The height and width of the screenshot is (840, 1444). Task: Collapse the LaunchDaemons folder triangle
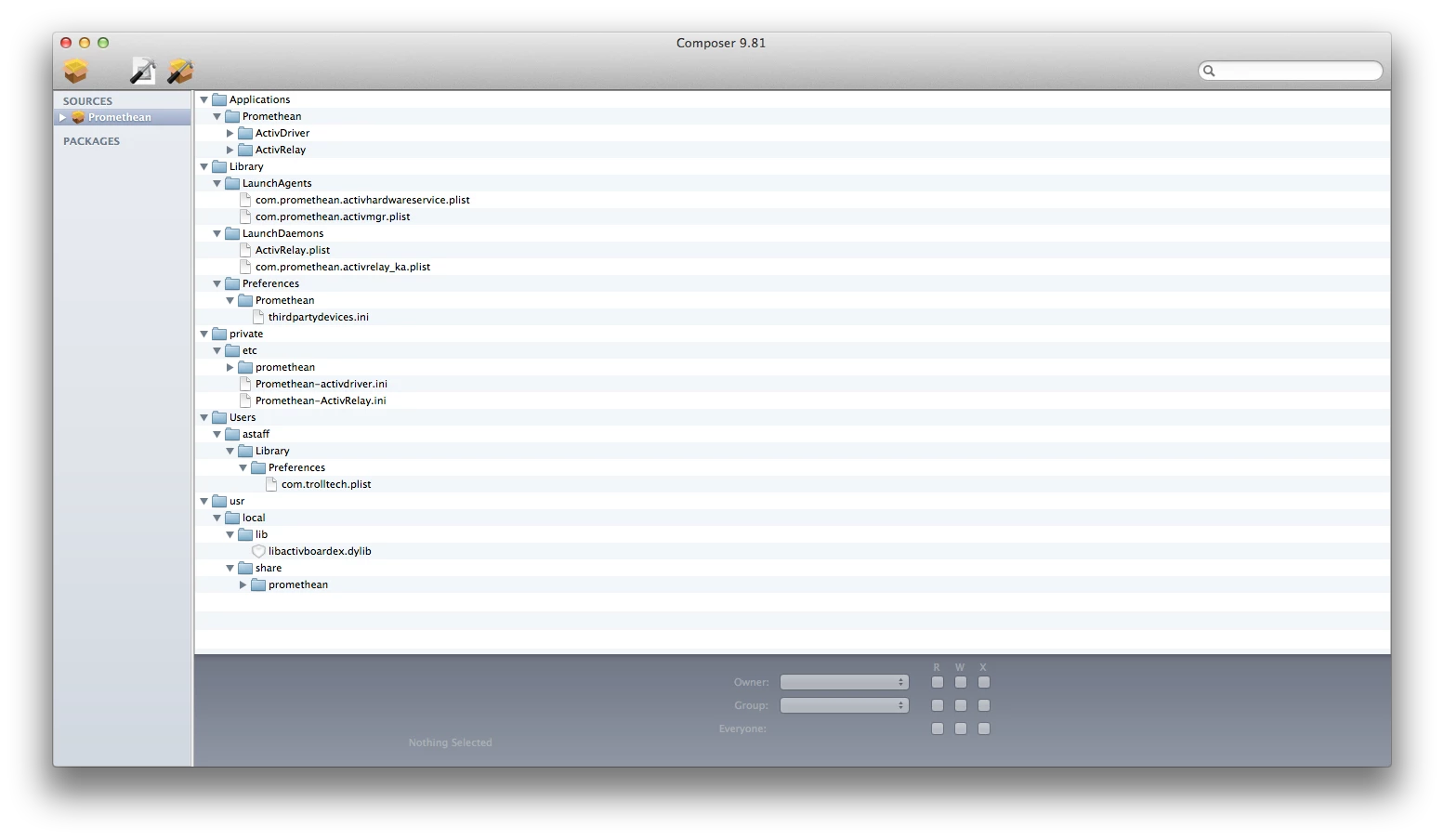point(217,233)
